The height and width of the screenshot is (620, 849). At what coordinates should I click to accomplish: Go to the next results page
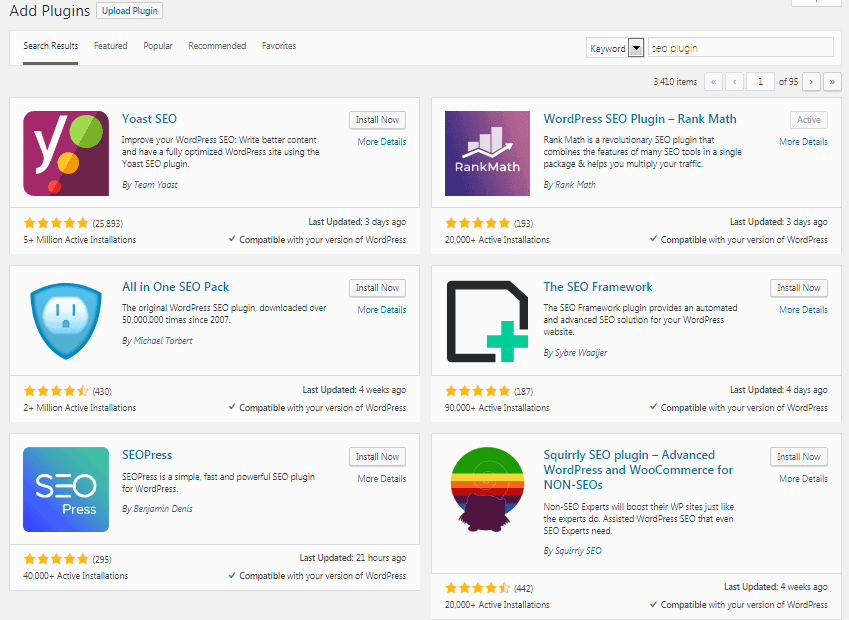click(x=811, y=82)
